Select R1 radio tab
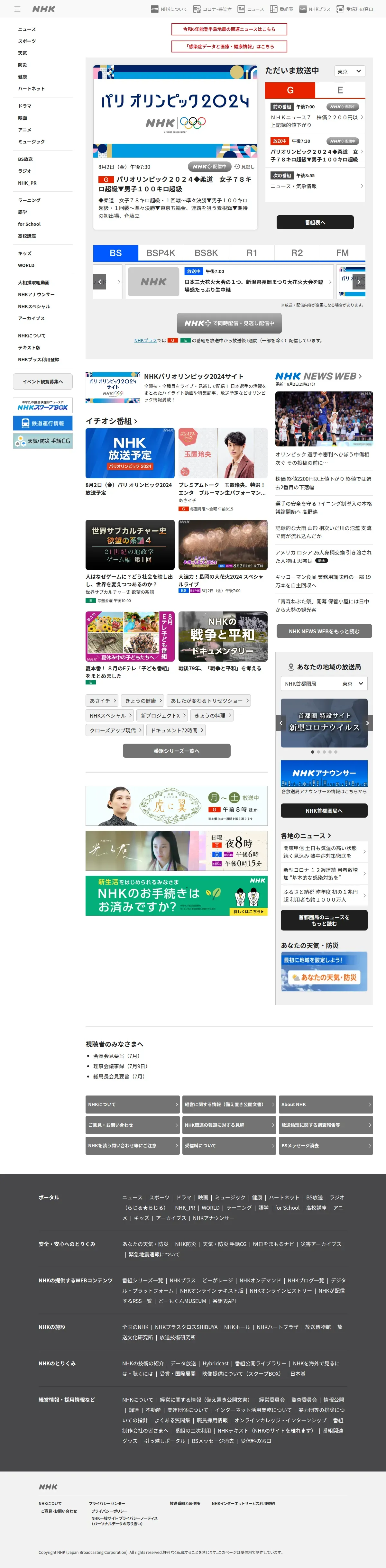 tap(252, 252)
